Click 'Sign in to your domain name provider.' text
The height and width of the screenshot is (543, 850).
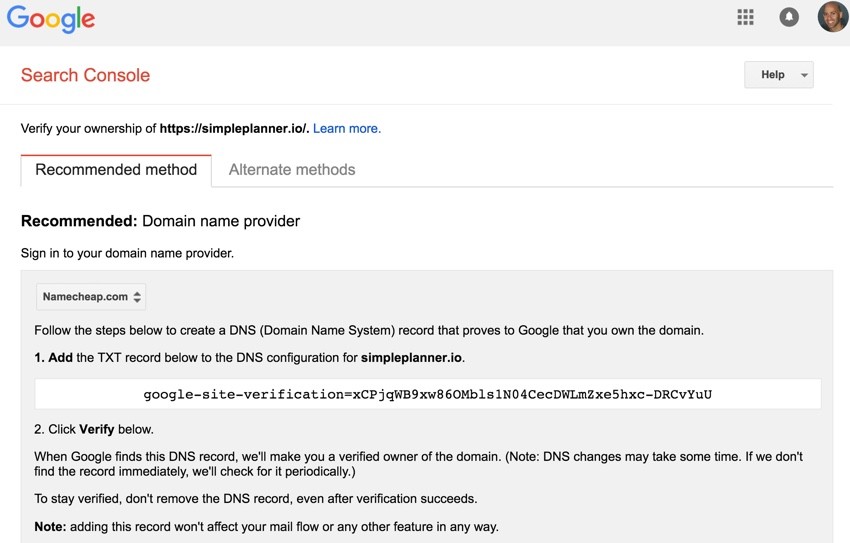[x=127, y=253]
